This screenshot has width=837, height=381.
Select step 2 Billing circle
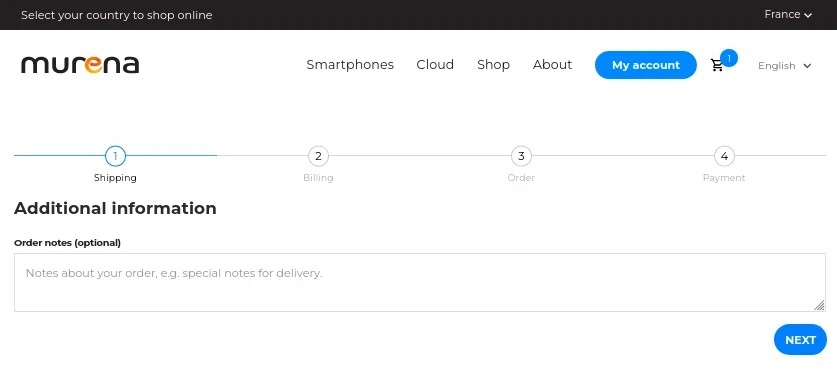pyautogui.click(x=318, y=156)
